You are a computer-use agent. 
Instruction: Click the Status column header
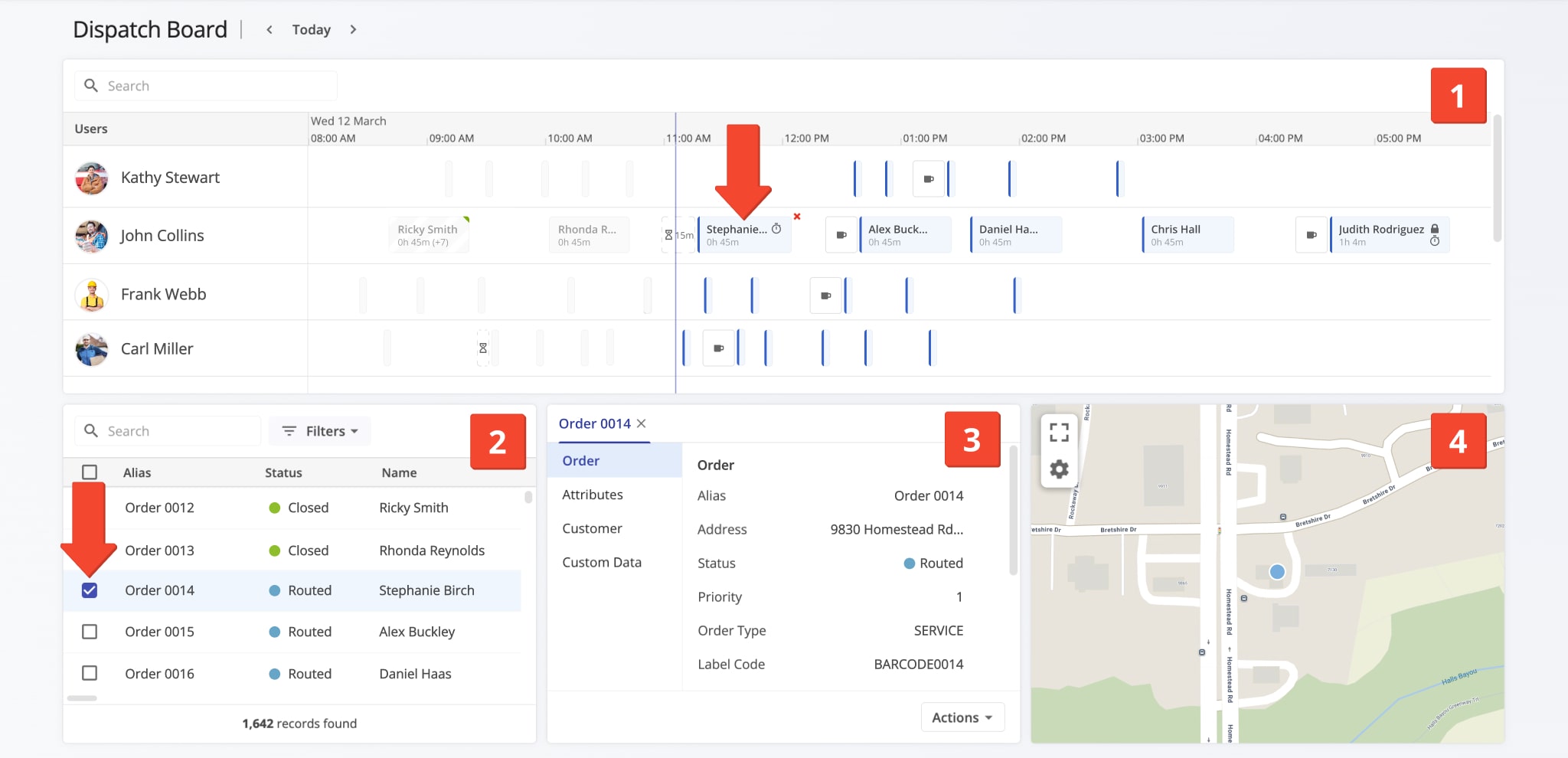[283, 472]
